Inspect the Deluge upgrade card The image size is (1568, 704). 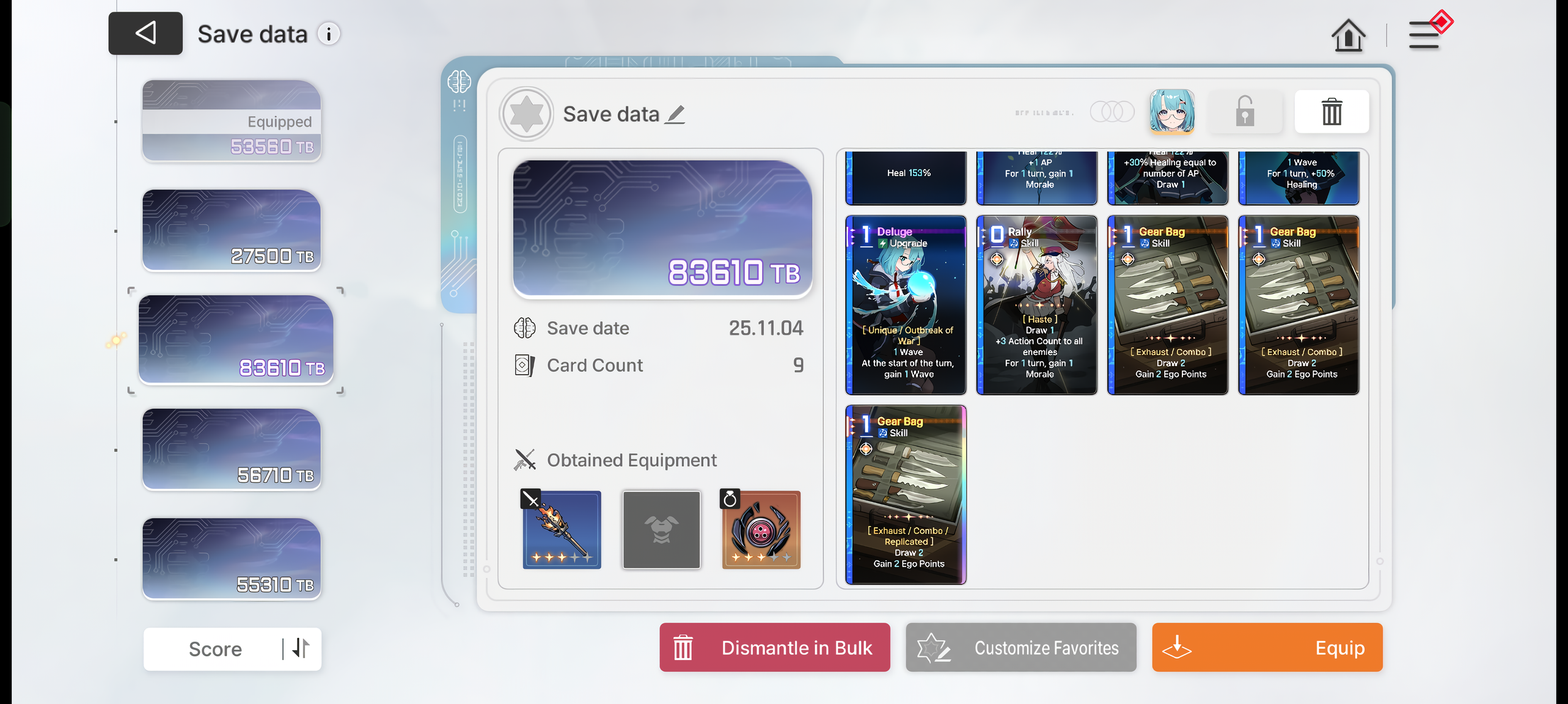[x=906, y=305]
